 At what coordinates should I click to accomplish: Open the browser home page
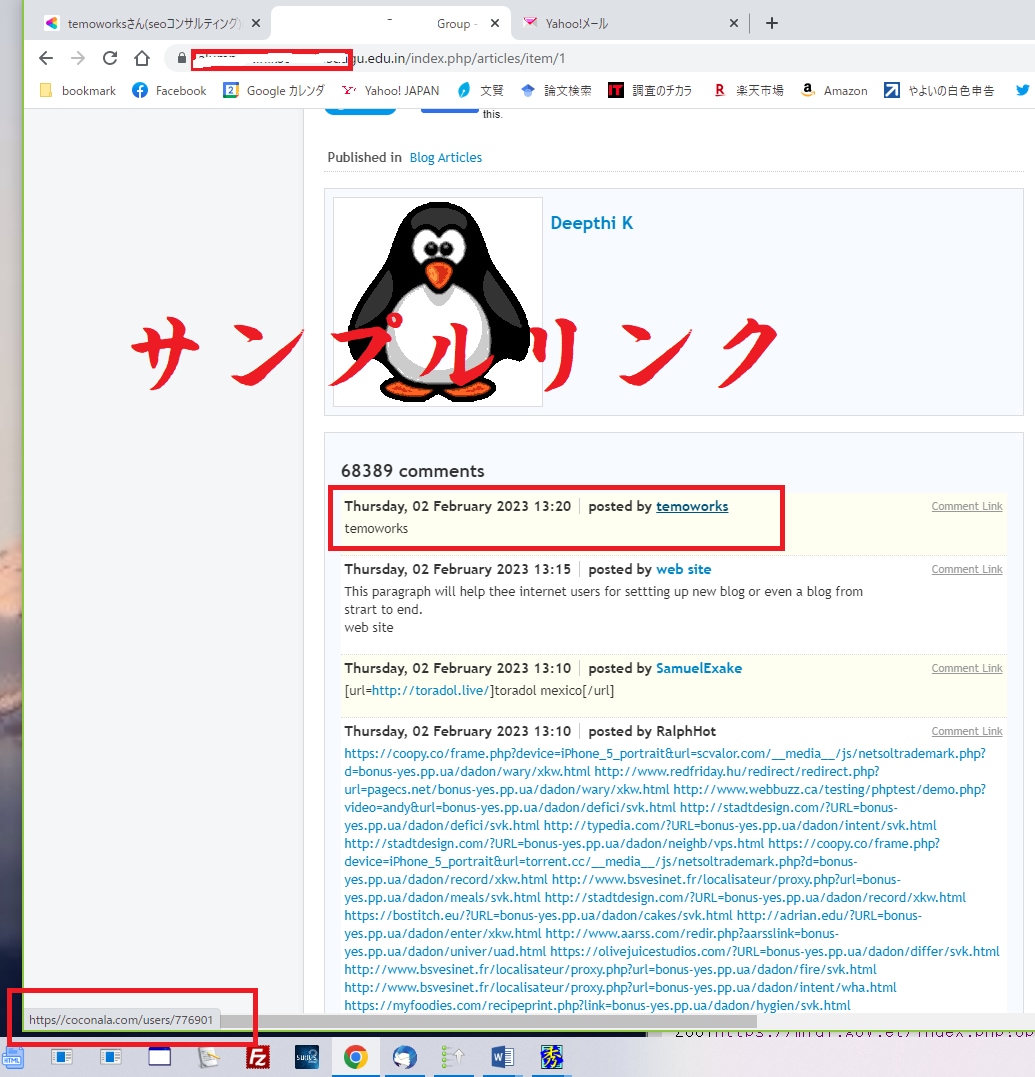[141, 58]
